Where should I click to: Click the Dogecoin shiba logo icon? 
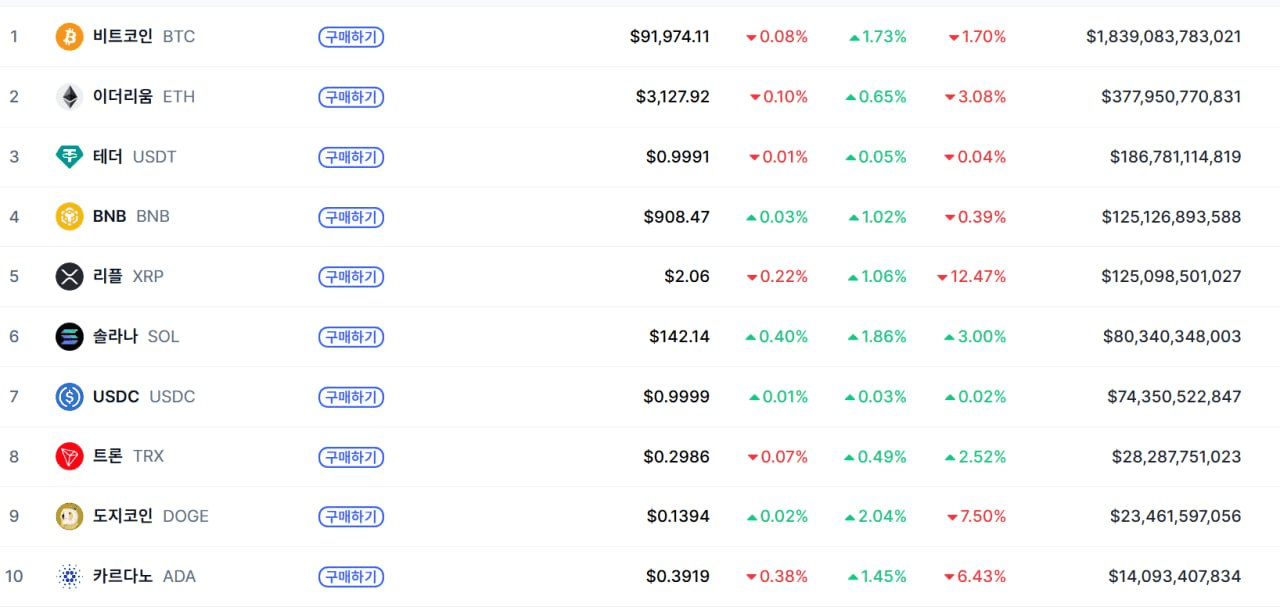click(69, 517)
